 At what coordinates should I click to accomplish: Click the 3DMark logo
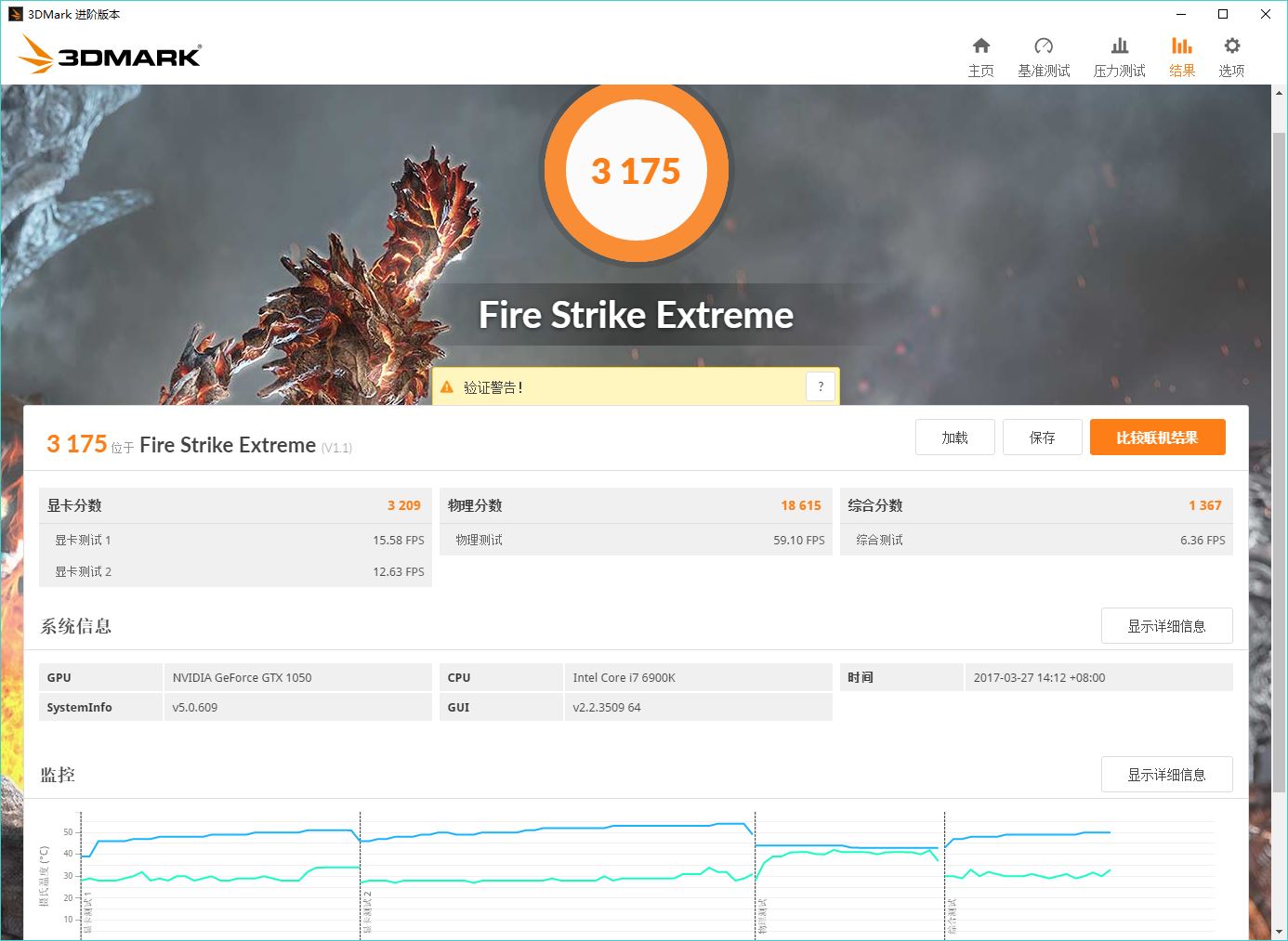tap(110, 54)
